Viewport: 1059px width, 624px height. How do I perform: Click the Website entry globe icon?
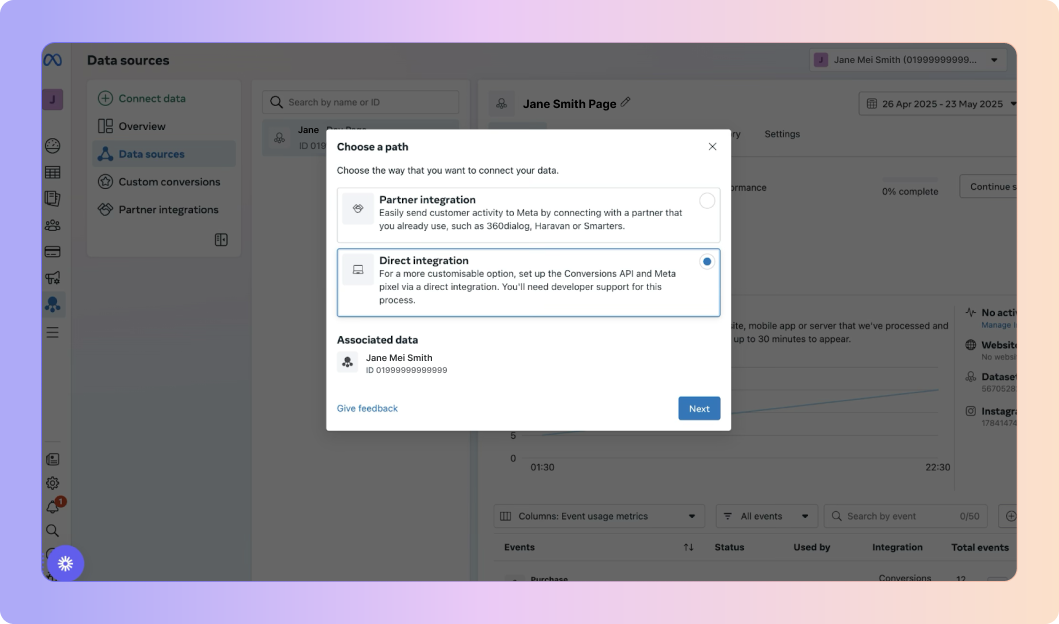(x=971, y=345)
